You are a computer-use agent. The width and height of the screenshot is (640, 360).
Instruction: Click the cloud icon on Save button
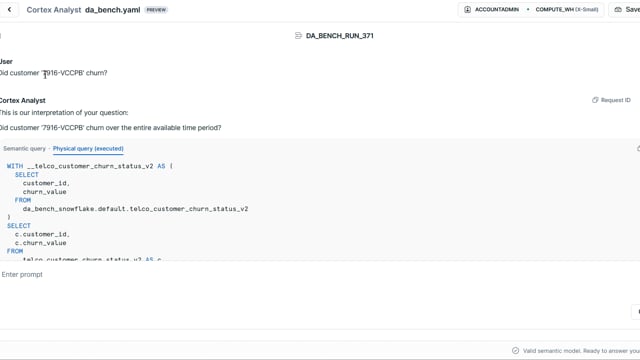[x=618, y=9]
